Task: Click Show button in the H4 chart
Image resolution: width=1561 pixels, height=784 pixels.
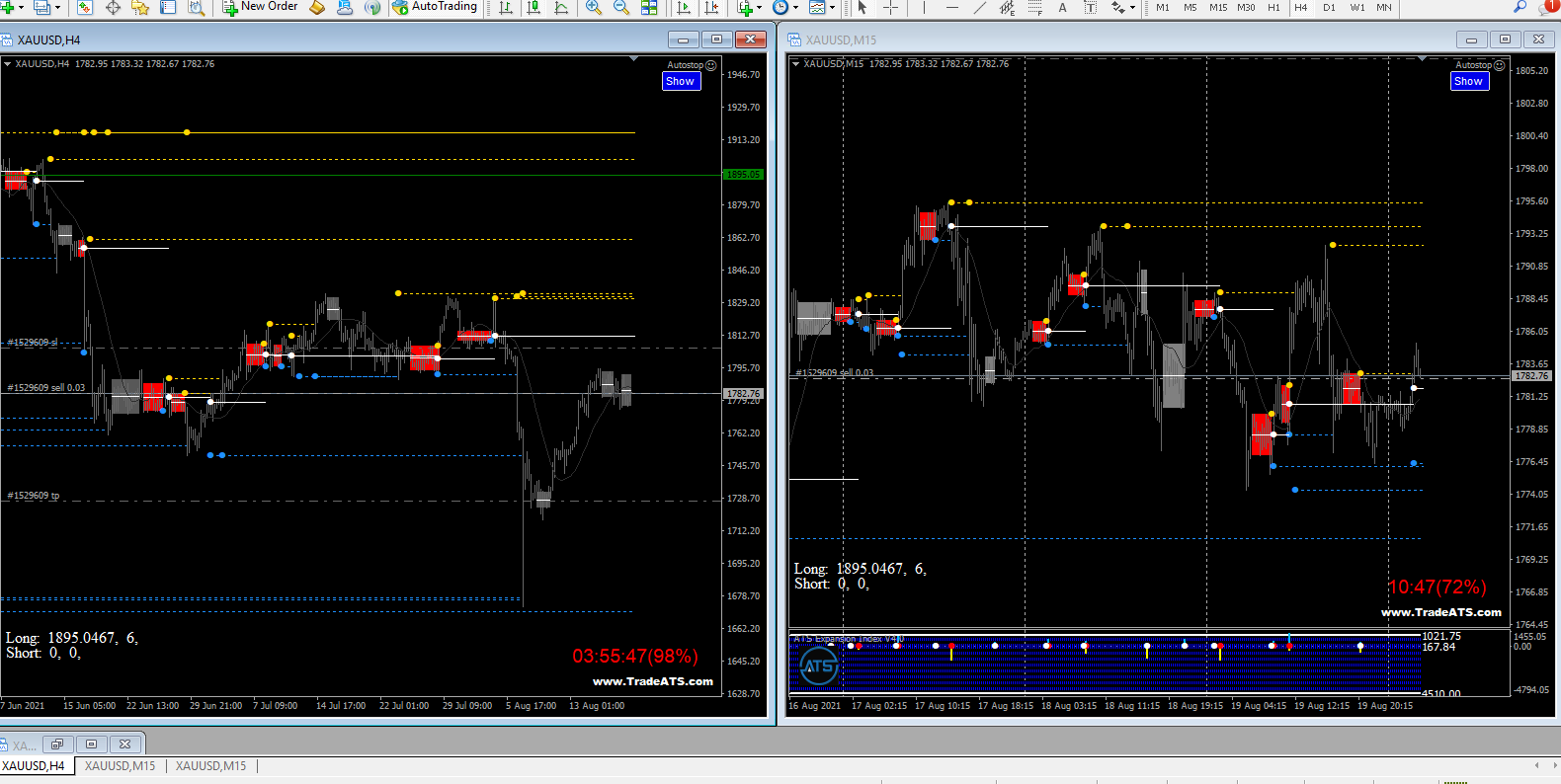Action: (x=681, y=81)
